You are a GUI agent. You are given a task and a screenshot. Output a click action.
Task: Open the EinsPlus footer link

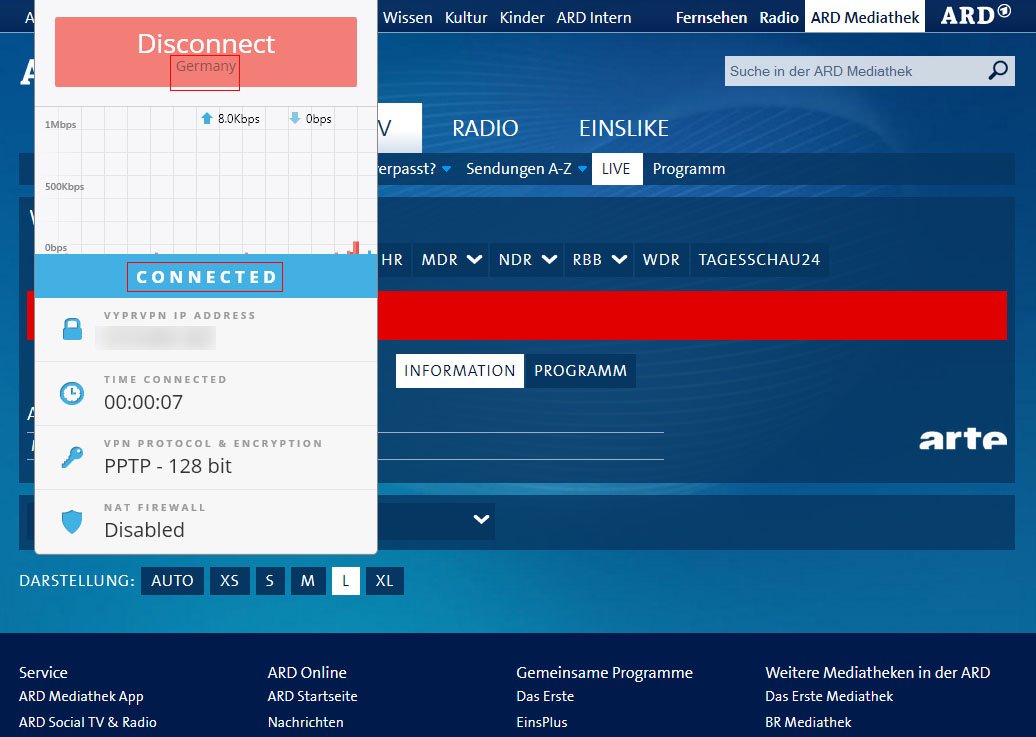click(x=542, y=722)
